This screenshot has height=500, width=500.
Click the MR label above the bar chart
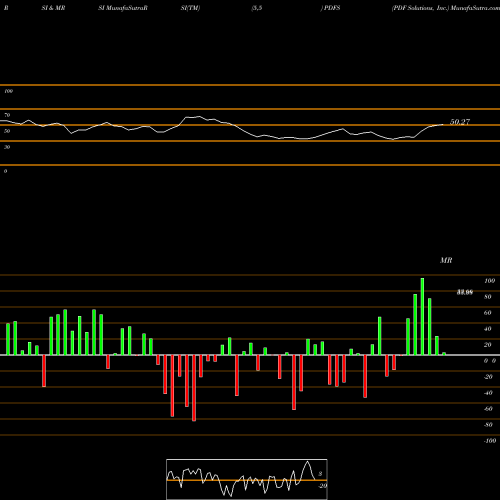click(446, 260)
